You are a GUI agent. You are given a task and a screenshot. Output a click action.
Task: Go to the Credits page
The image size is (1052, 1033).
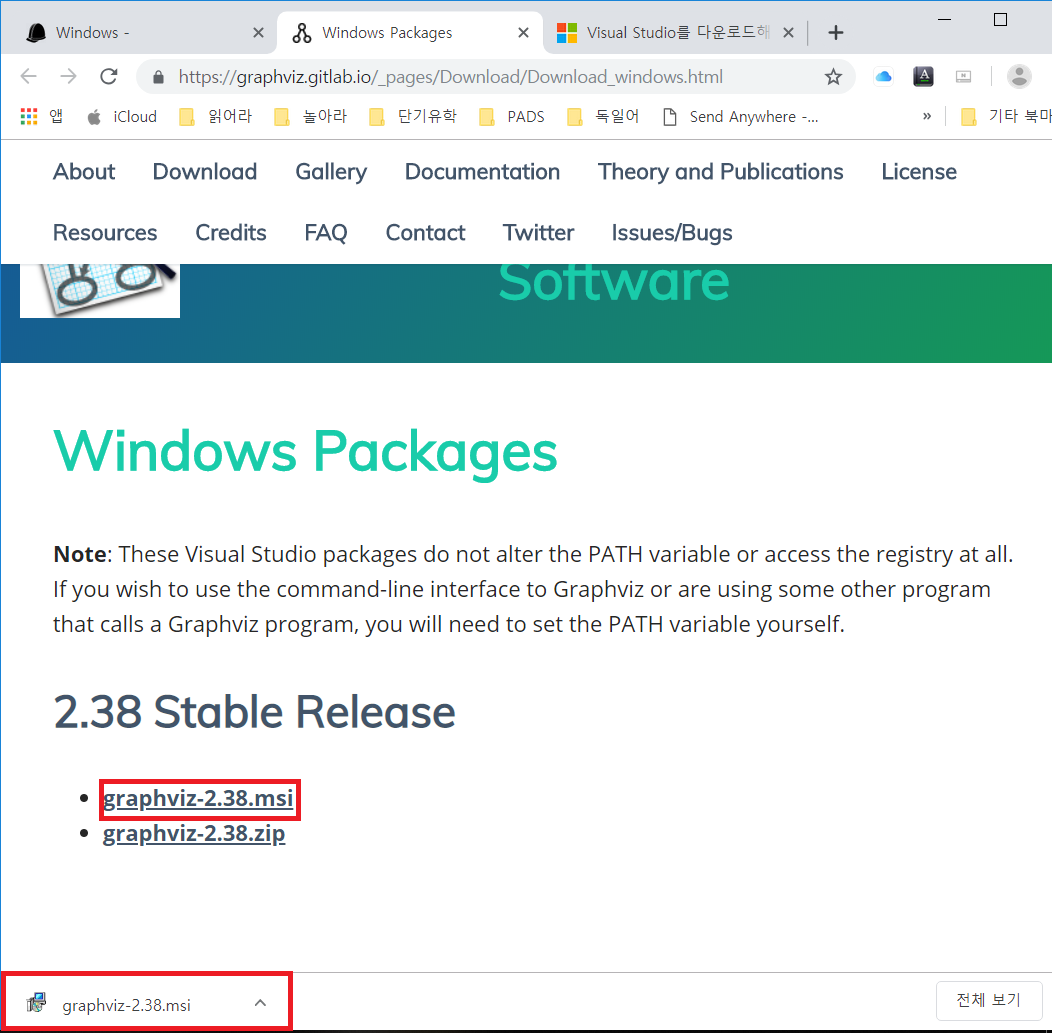pos(230,233)
